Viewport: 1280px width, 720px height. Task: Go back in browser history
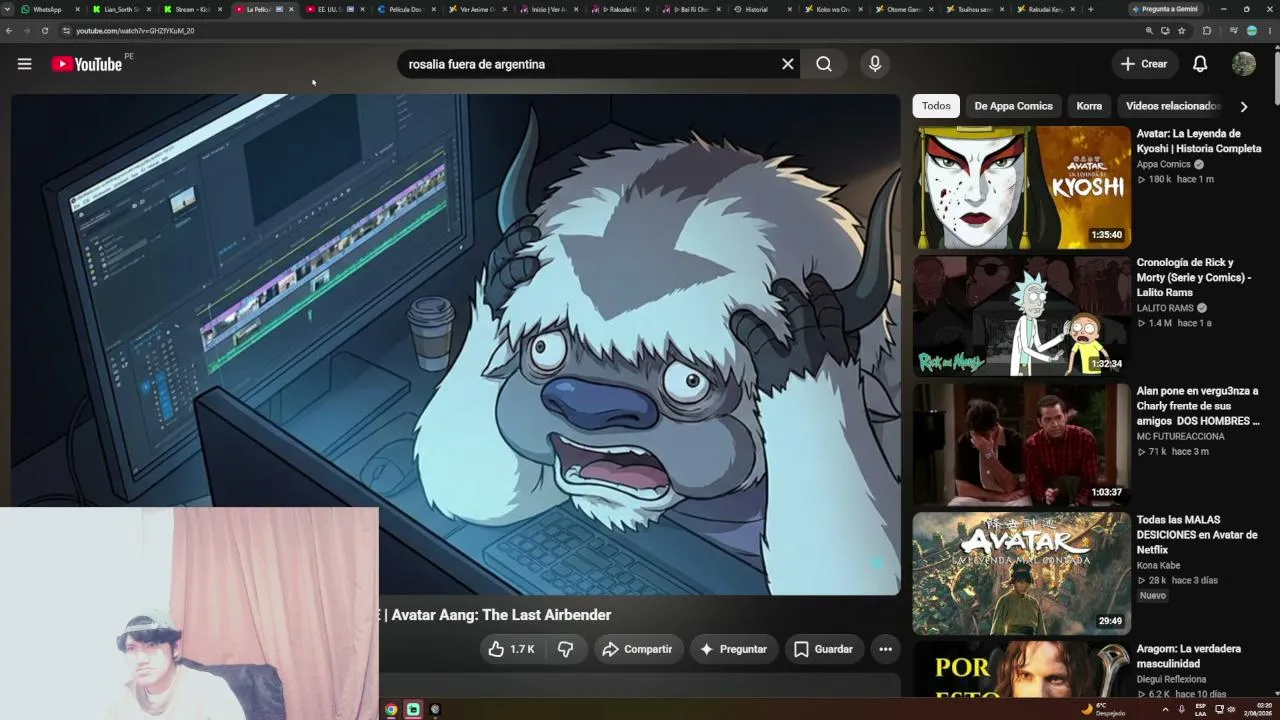[9, 31]
